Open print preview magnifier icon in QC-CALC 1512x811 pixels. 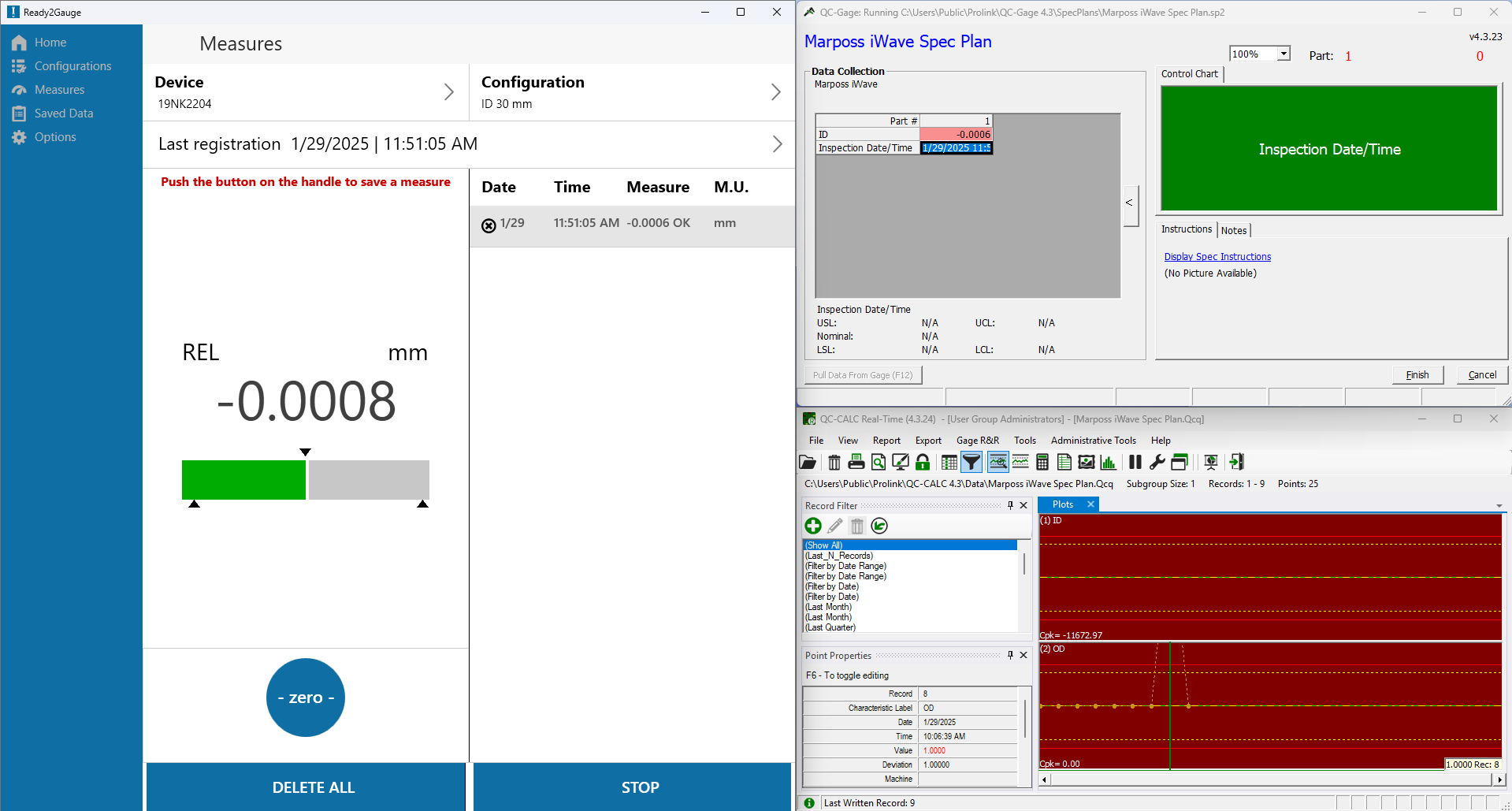click(879, 463)
